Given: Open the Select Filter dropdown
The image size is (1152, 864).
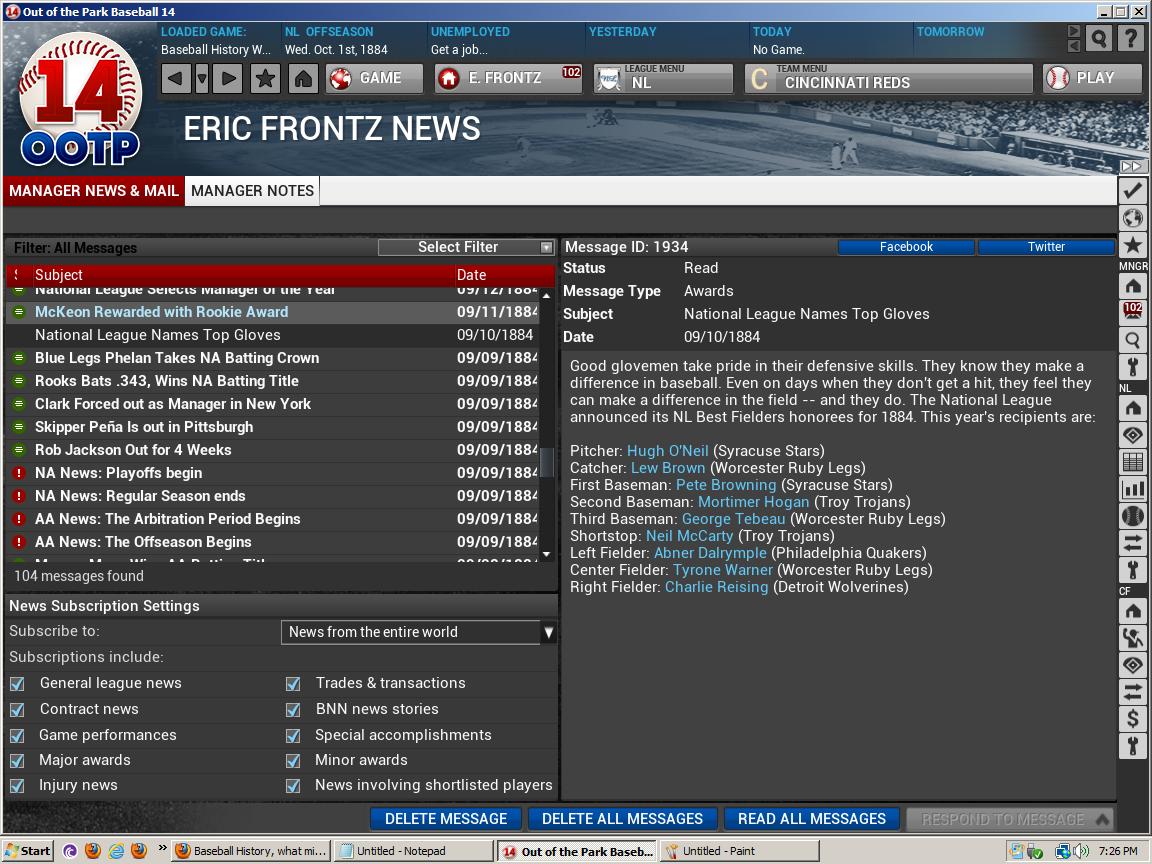Looking at the screenshot, I should click(466, 247).
